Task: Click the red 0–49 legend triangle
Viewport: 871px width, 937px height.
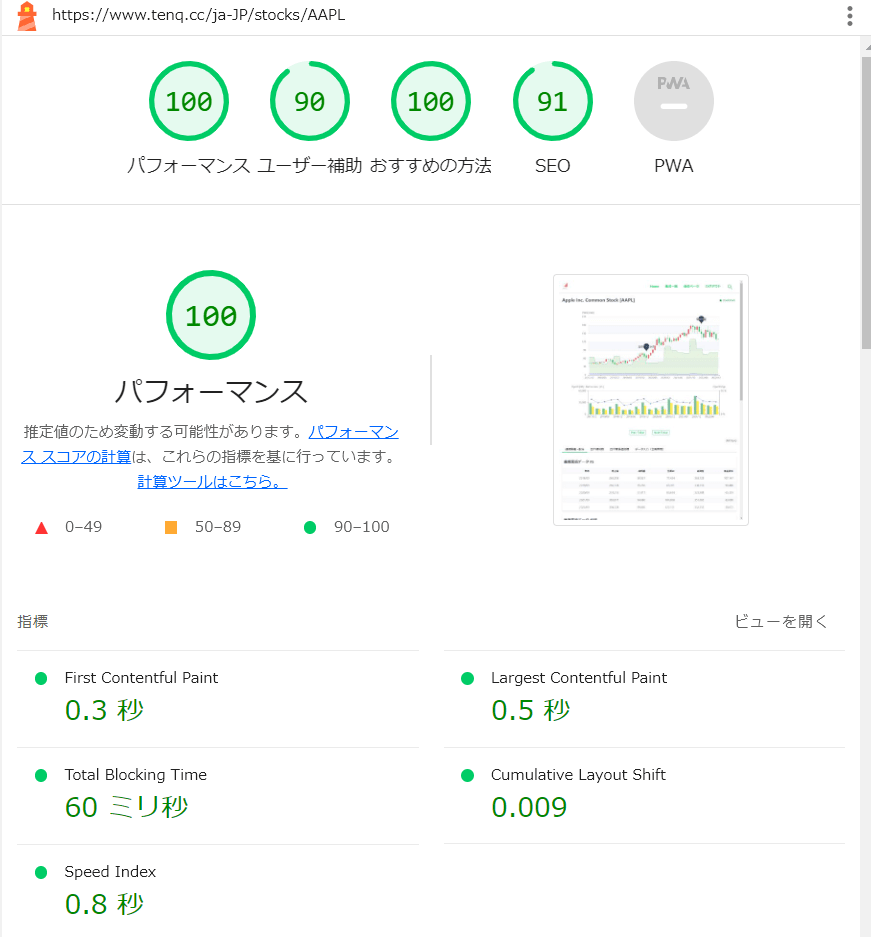Action: pos(41,528)
